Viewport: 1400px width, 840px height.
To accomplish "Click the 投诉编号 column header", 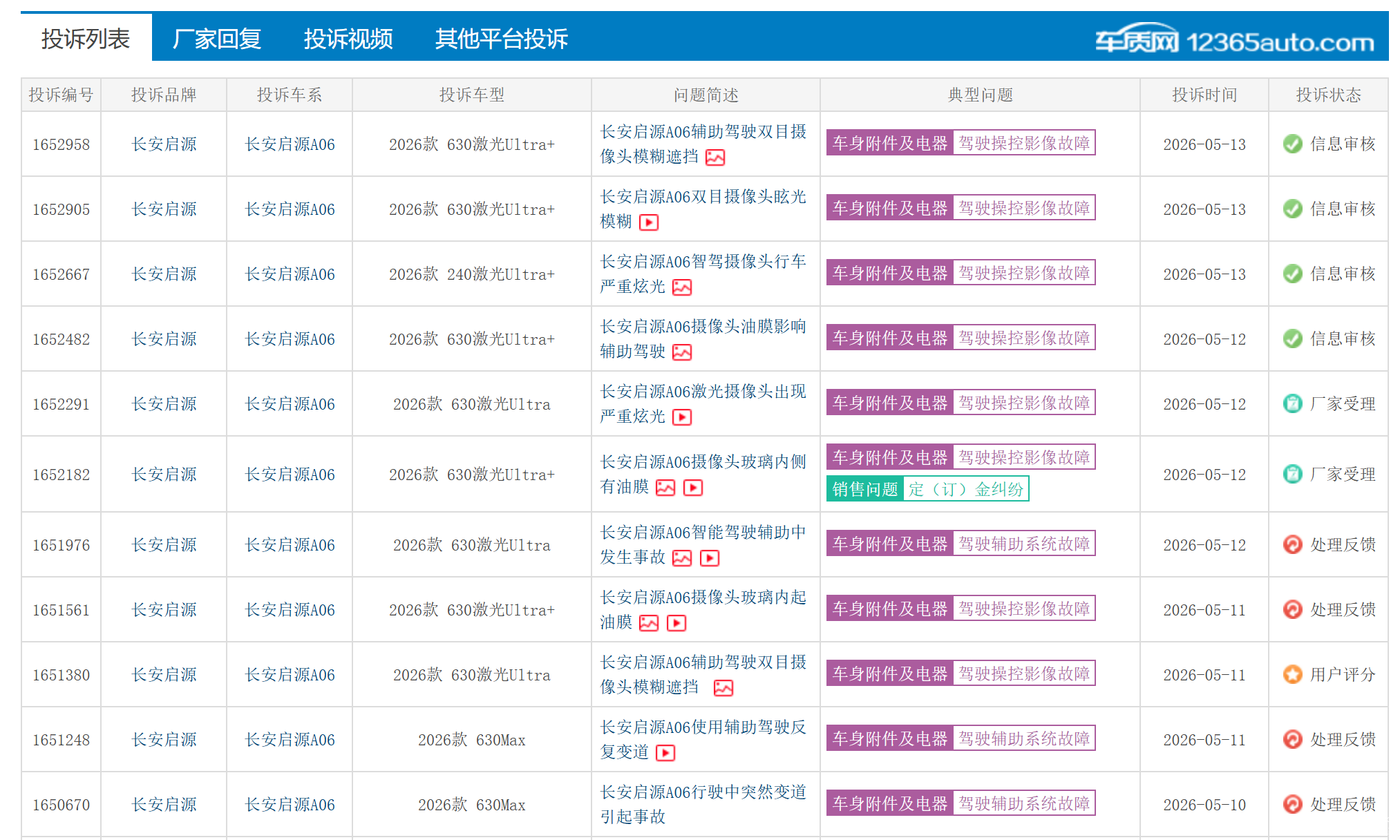I will pyautogui.click(x=61, y=95).
